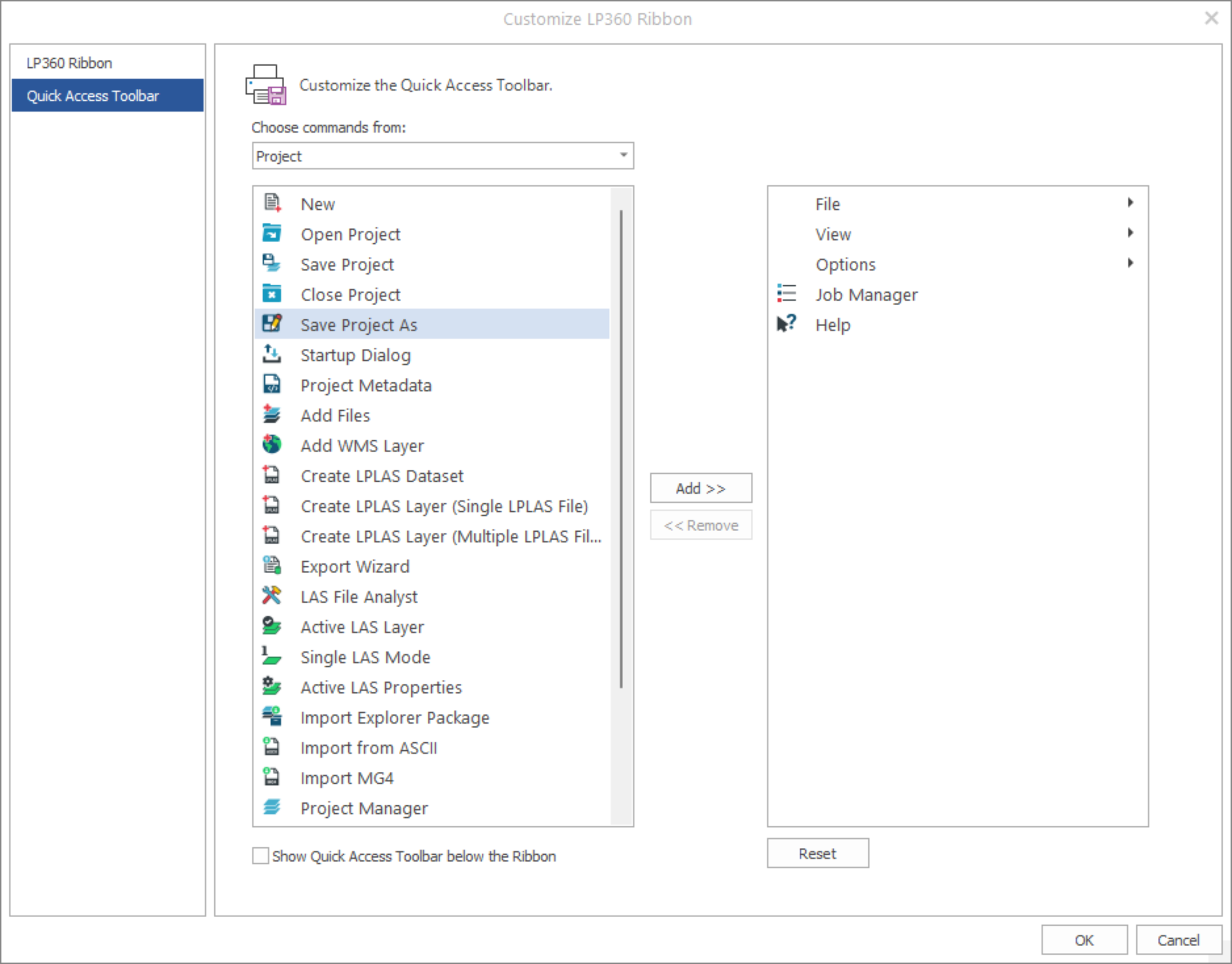Viewport: 1232px width, 964px height.
Task: Select the Import MG4 command text
Action: click(x=347, y=778)
